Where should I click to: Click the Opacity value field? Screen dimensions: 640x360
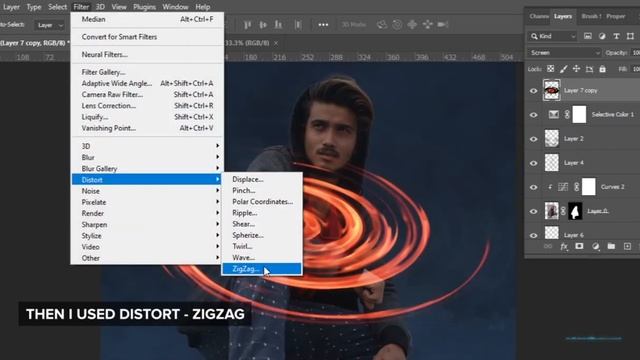point(636,53)
